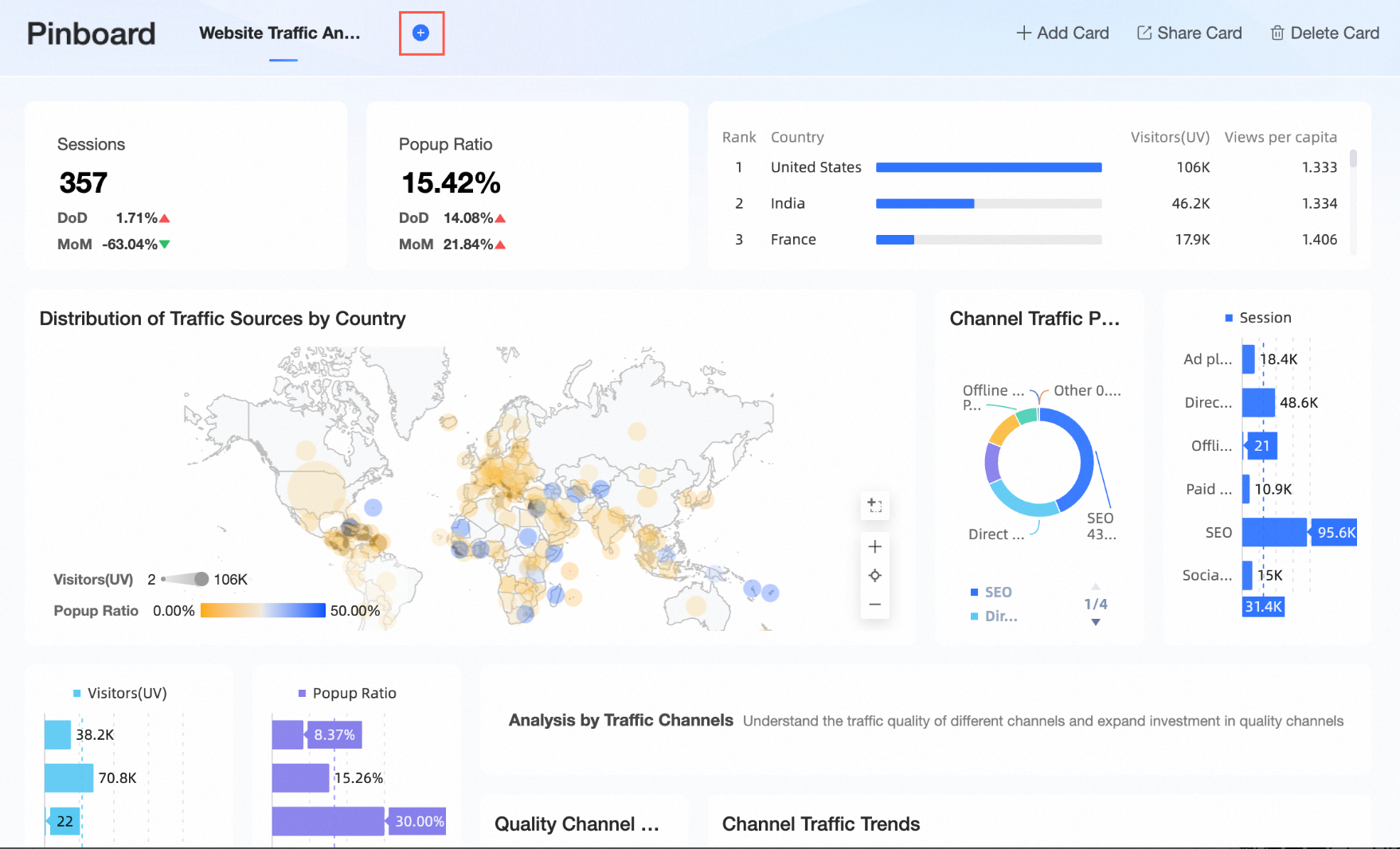Screen dimensions: 1400x849
Task: Click the Pinboard title
Action: [91, 33]
